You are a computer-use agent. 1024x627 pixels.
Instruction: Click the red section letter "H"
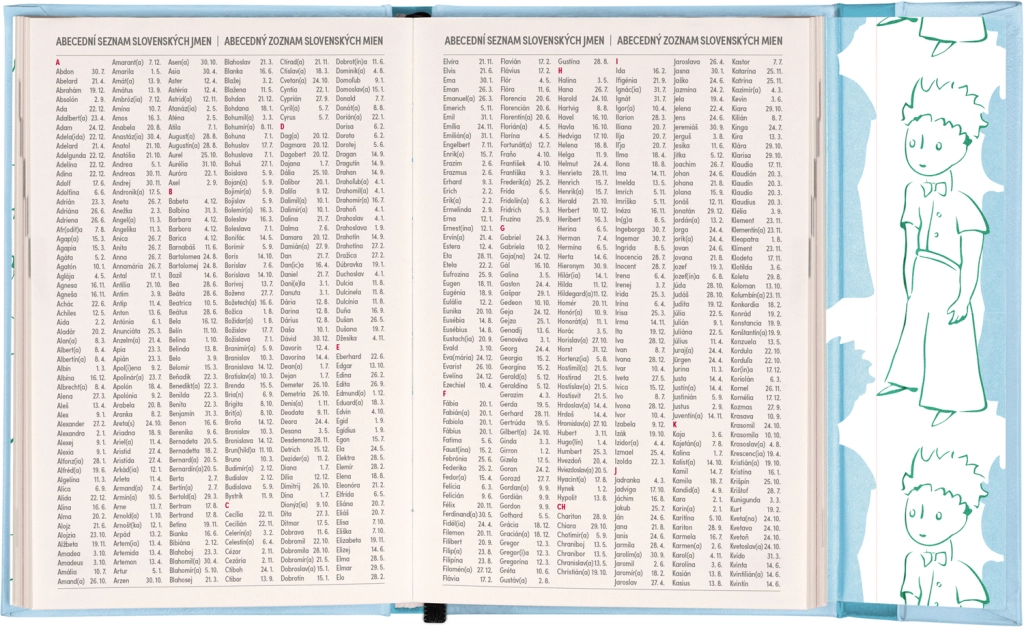(560, 71)
